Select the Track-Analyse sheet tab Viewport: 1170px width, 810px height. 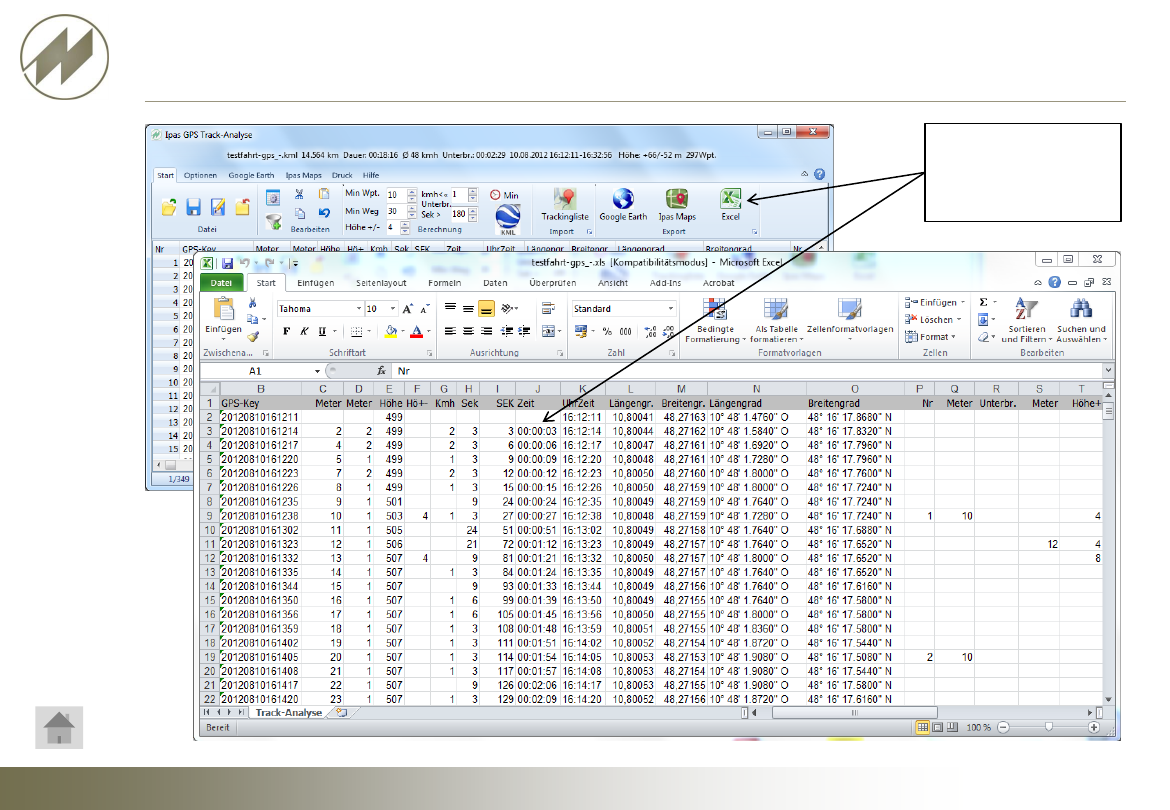tap(288, 712)
